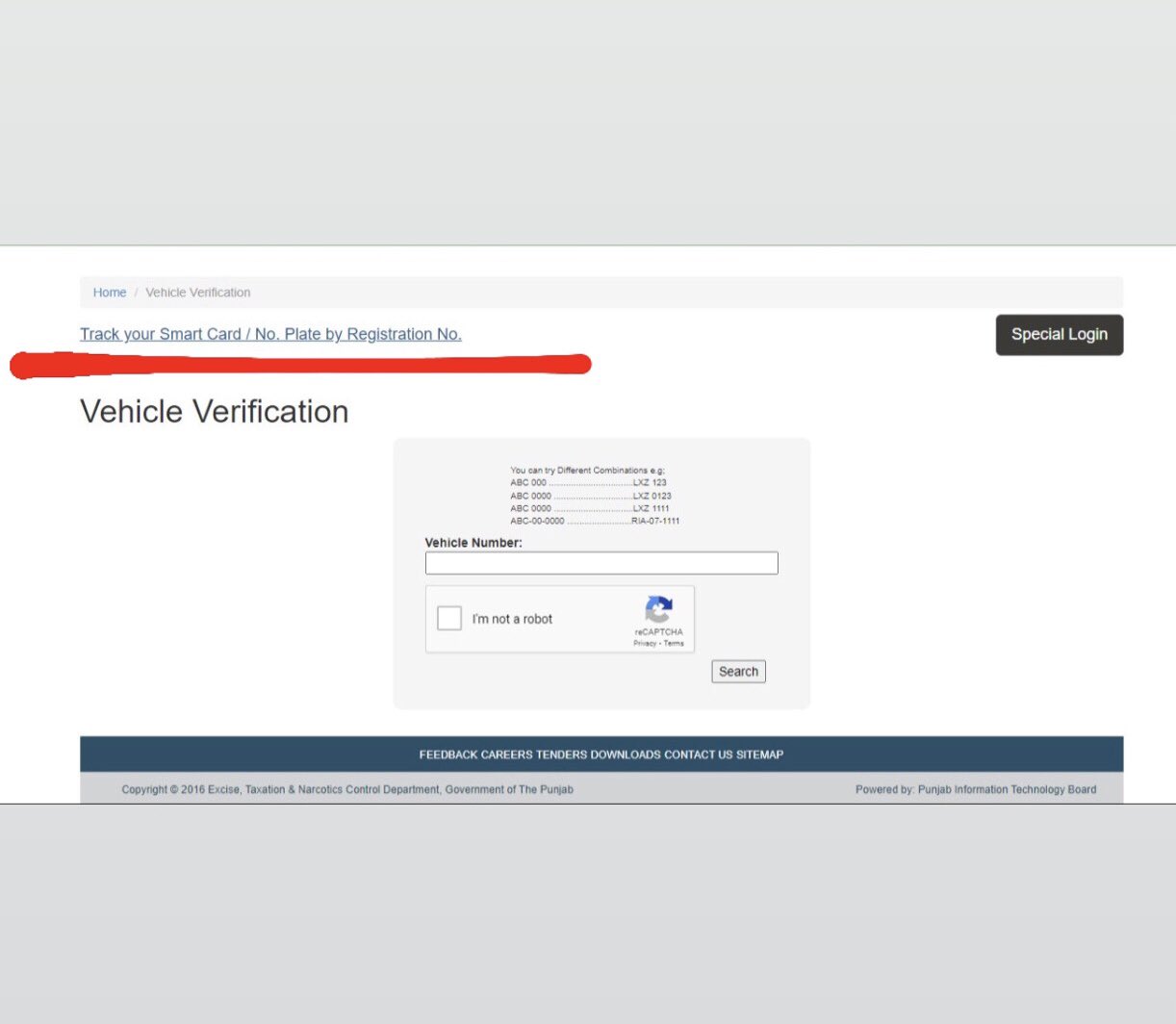
Task: Click the sample combinations list in the form
Action: pyautogui.click(x=595, y=496)
